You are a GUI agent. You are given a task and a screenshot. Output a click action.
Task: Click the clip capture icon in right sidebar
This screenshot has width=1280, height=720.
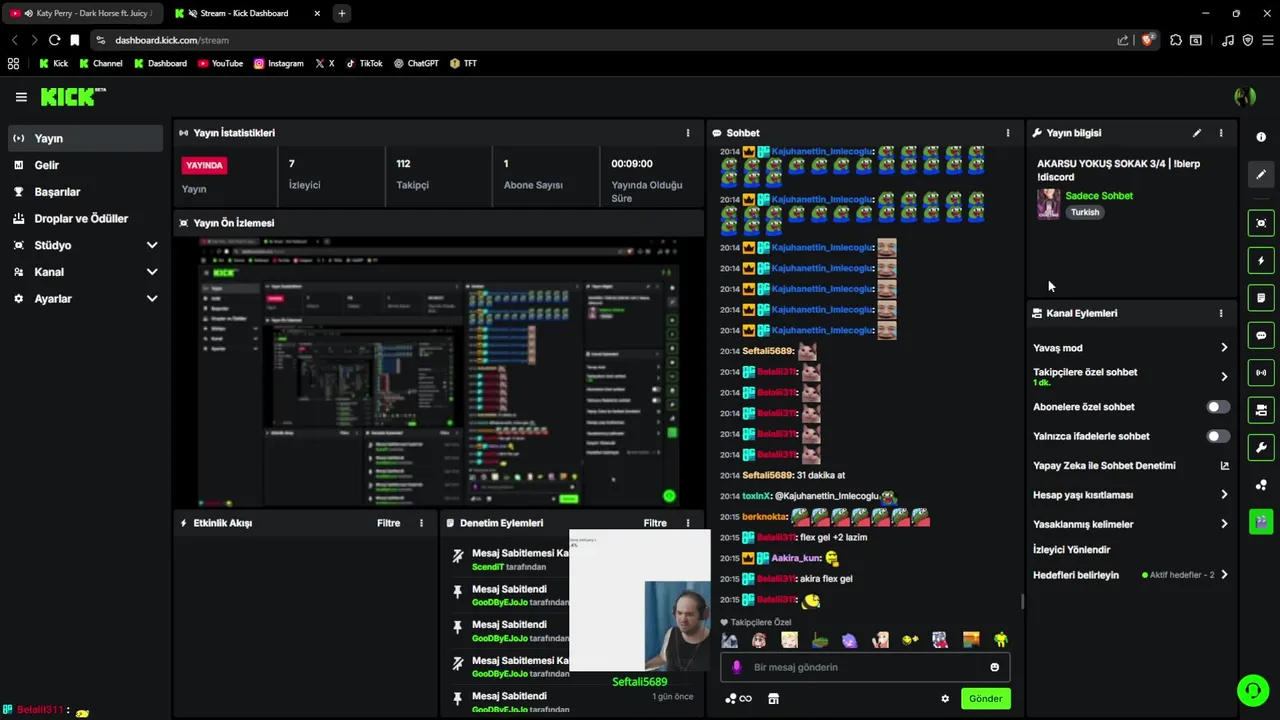click(x=1261, y=223)
